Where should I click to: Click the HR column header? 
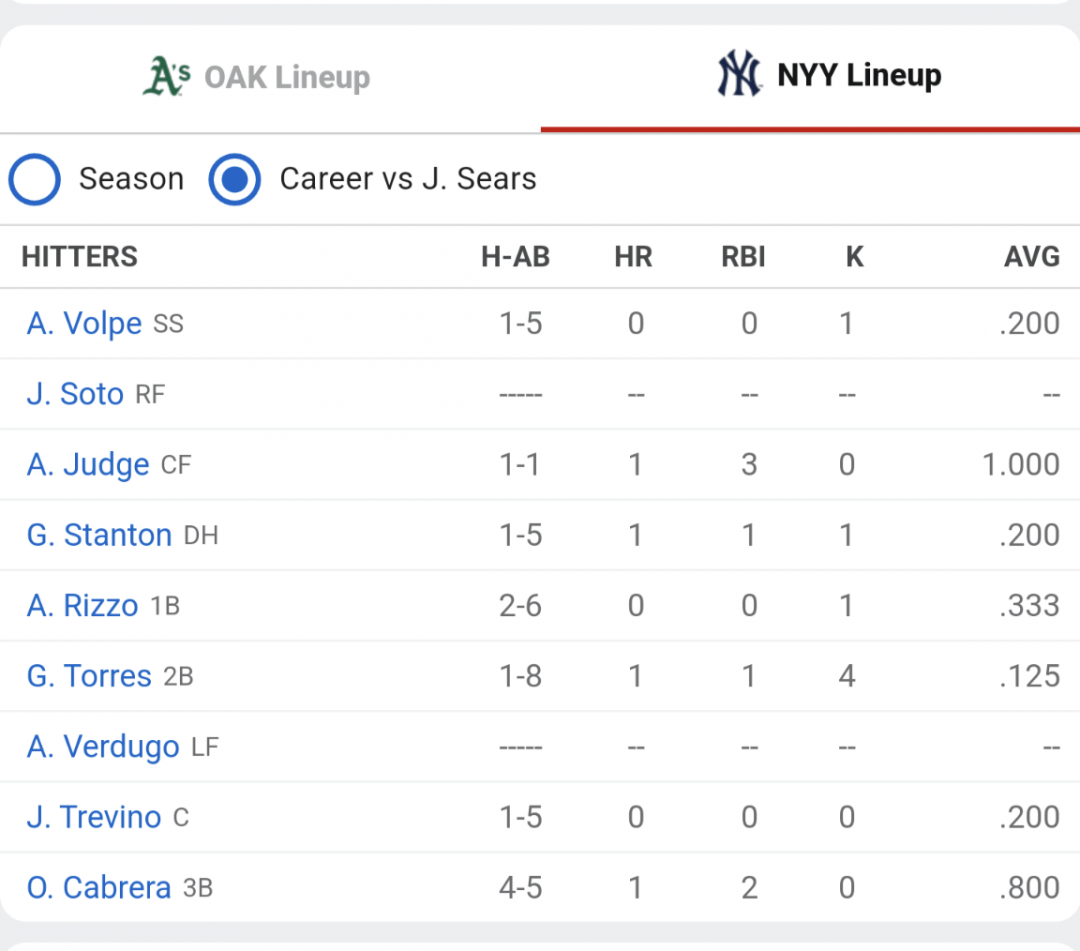[633, 257]
